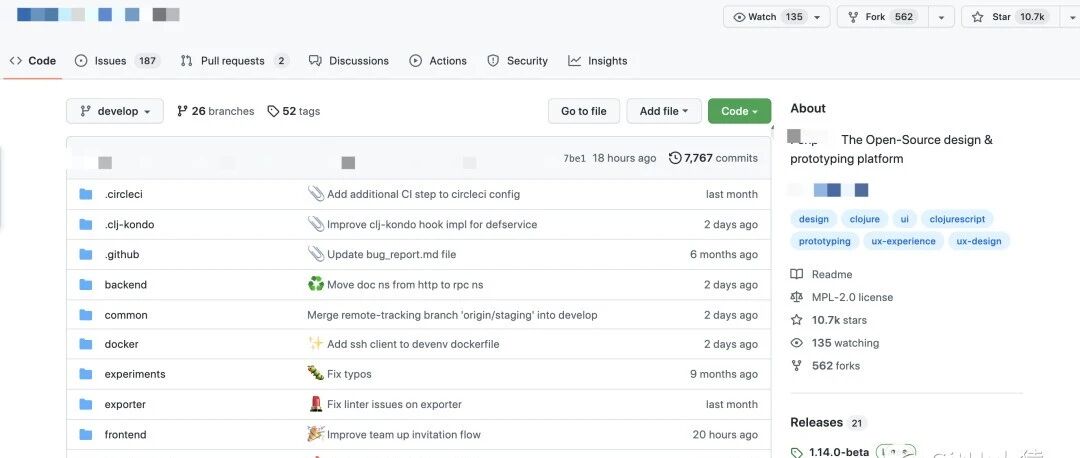Click the docker folder icon
The height and width of the screenshot is (458, 1080).
[x=85, y=344]
